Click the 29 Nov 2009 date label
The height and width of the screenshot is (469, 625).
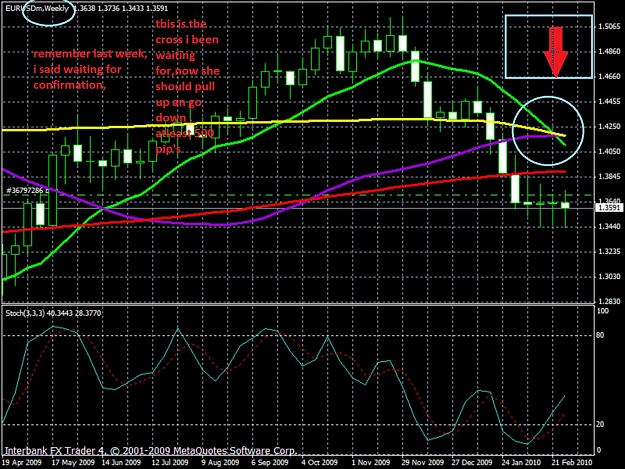(x=423, y=462)
